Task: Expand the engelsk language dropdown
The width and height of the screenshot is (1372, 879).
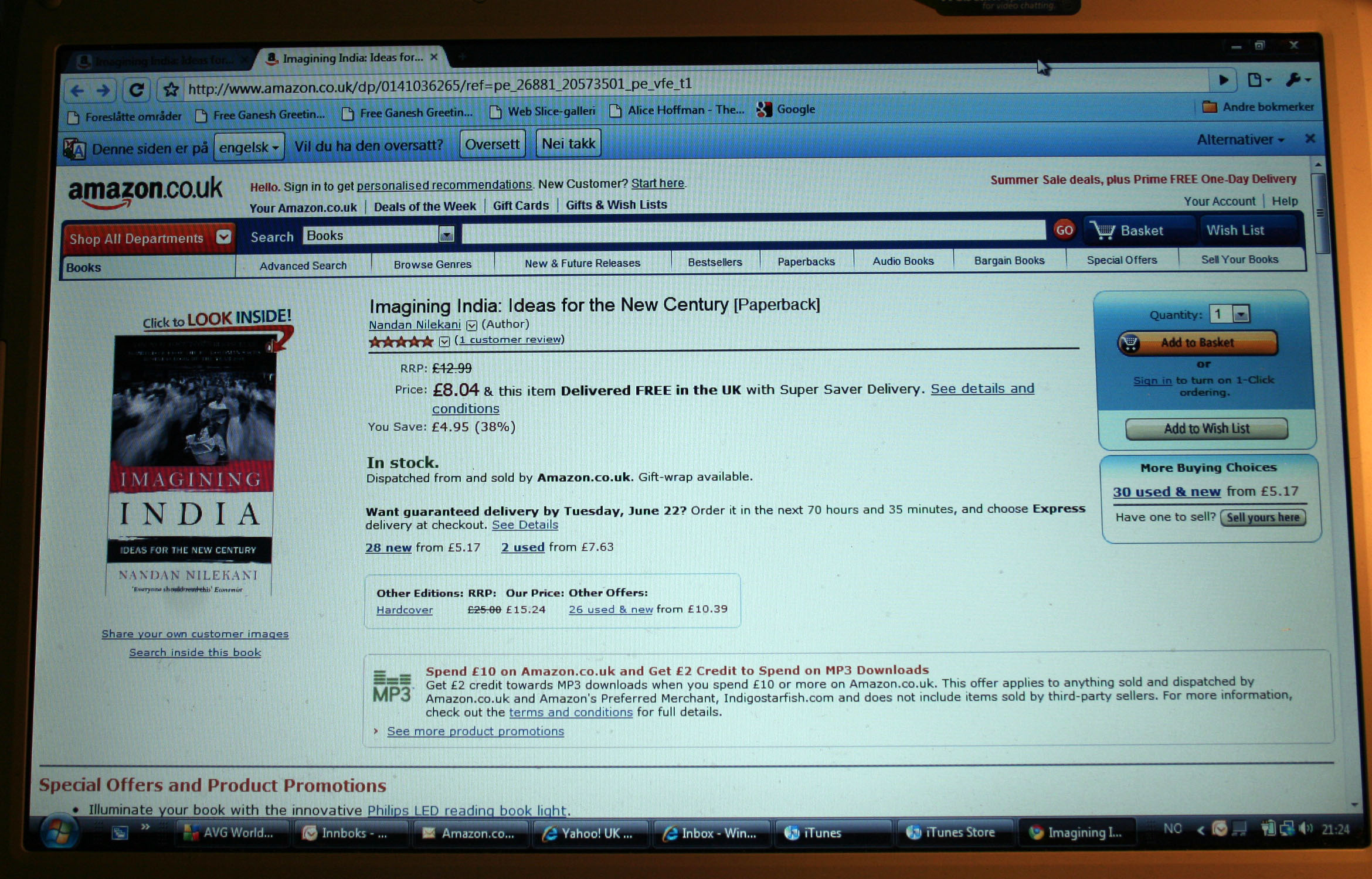Action: (x=249, y=147)
